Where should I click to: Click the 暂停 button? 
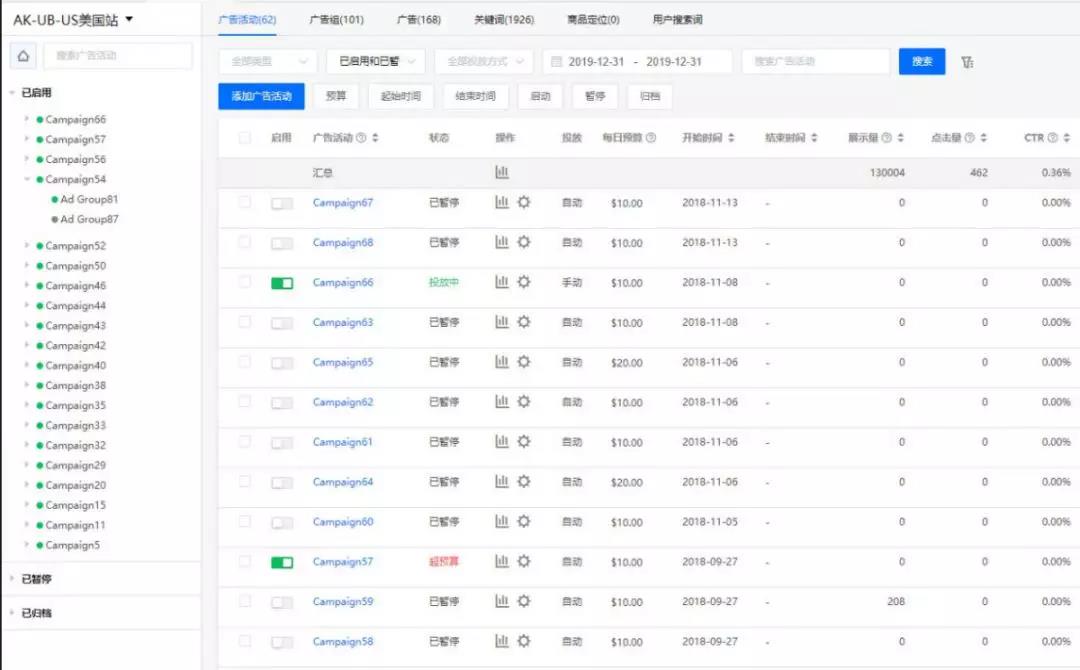tap(595, 96)
